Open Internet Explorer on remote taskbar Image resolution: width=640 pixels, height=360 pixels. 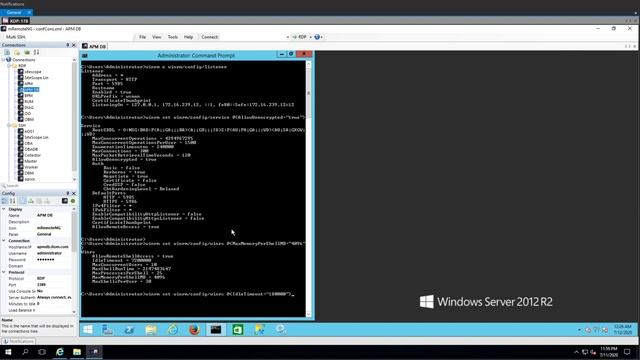(173, 329)
